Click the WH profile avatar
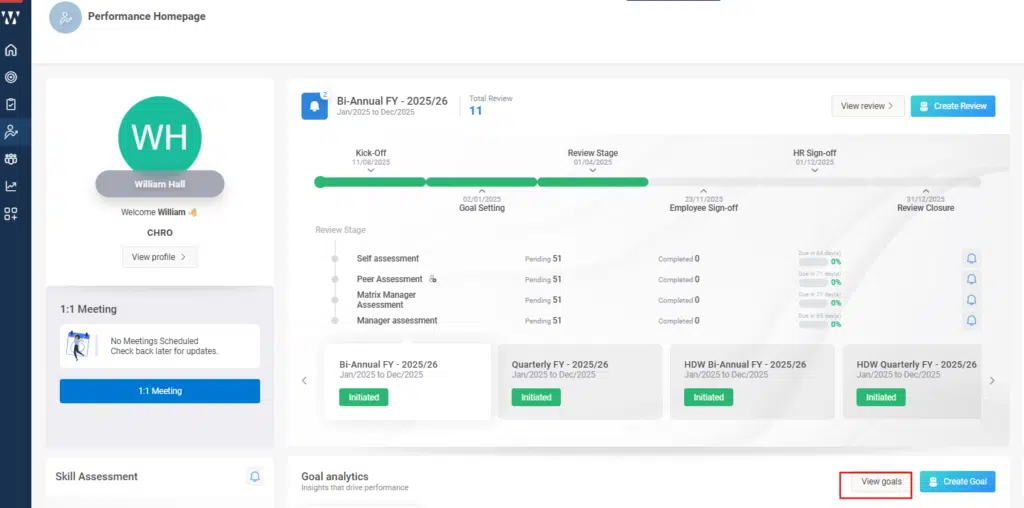 point(159,136)
